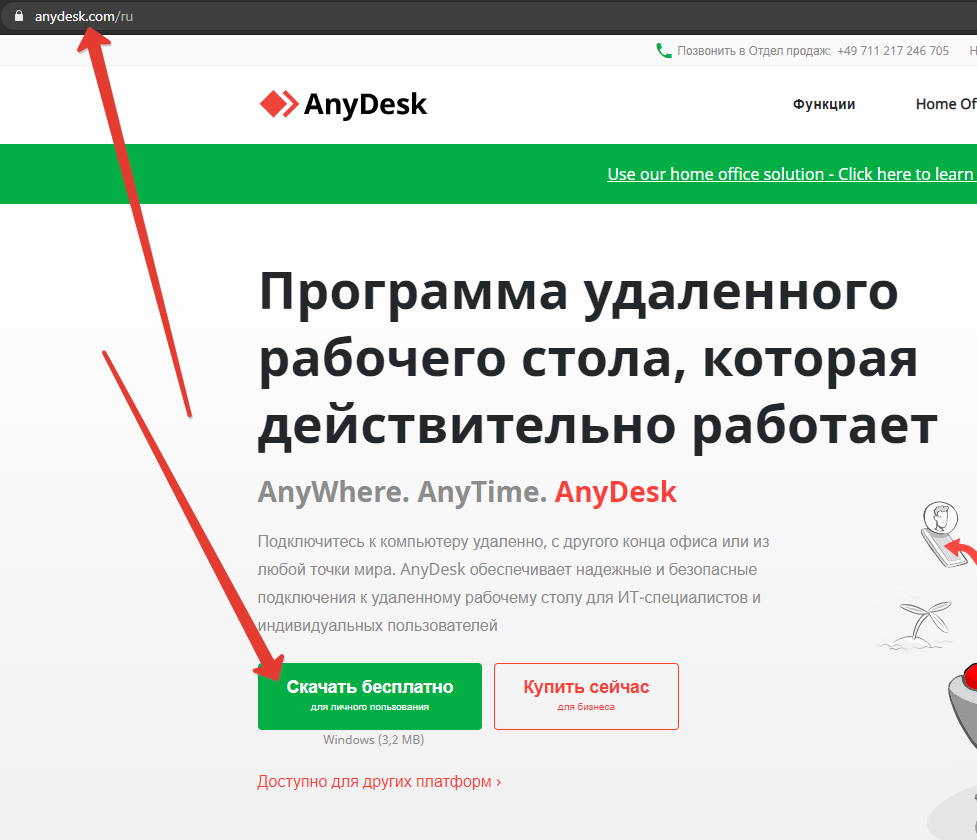
Task: Open the Home Office navigation item
Action: [945, 104]
